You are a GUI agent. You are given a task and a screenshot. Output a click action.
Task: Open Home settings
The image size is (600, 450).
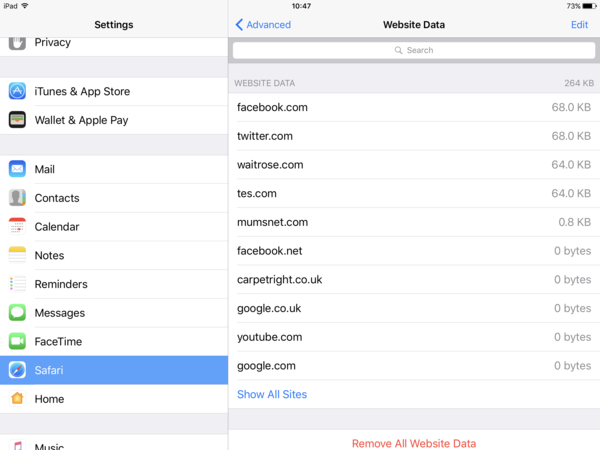[x=114, y=399]
